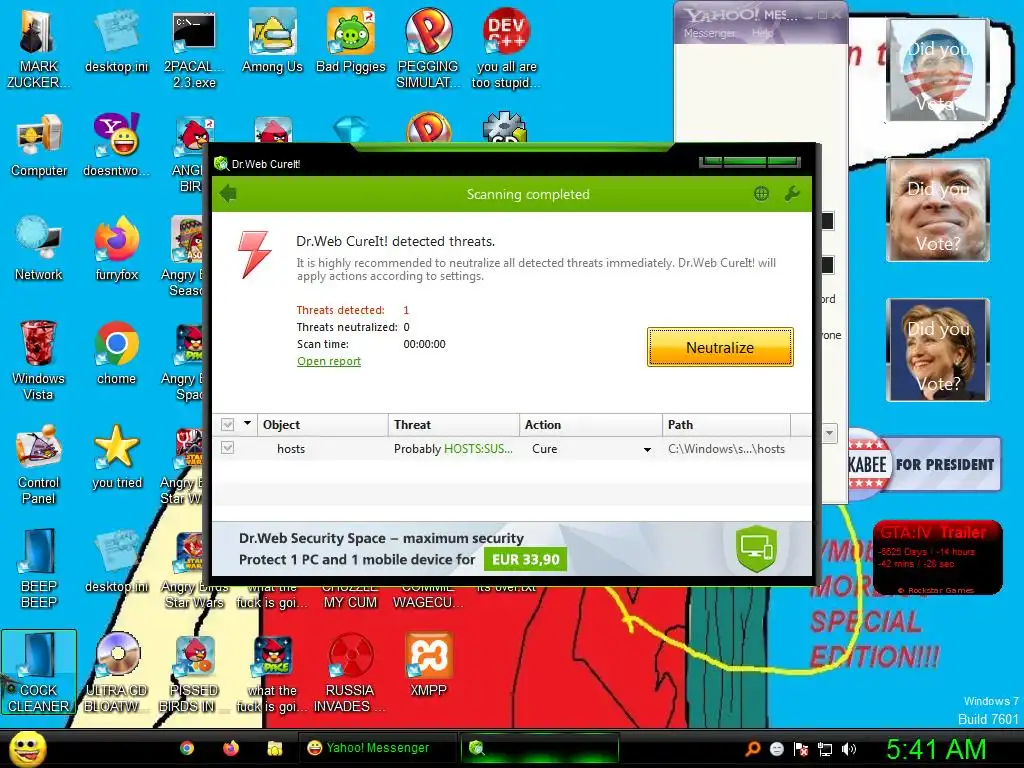Viewport: 1024px width, 768px height.
Task: Click the Action column header
Action: coord(590,424)
